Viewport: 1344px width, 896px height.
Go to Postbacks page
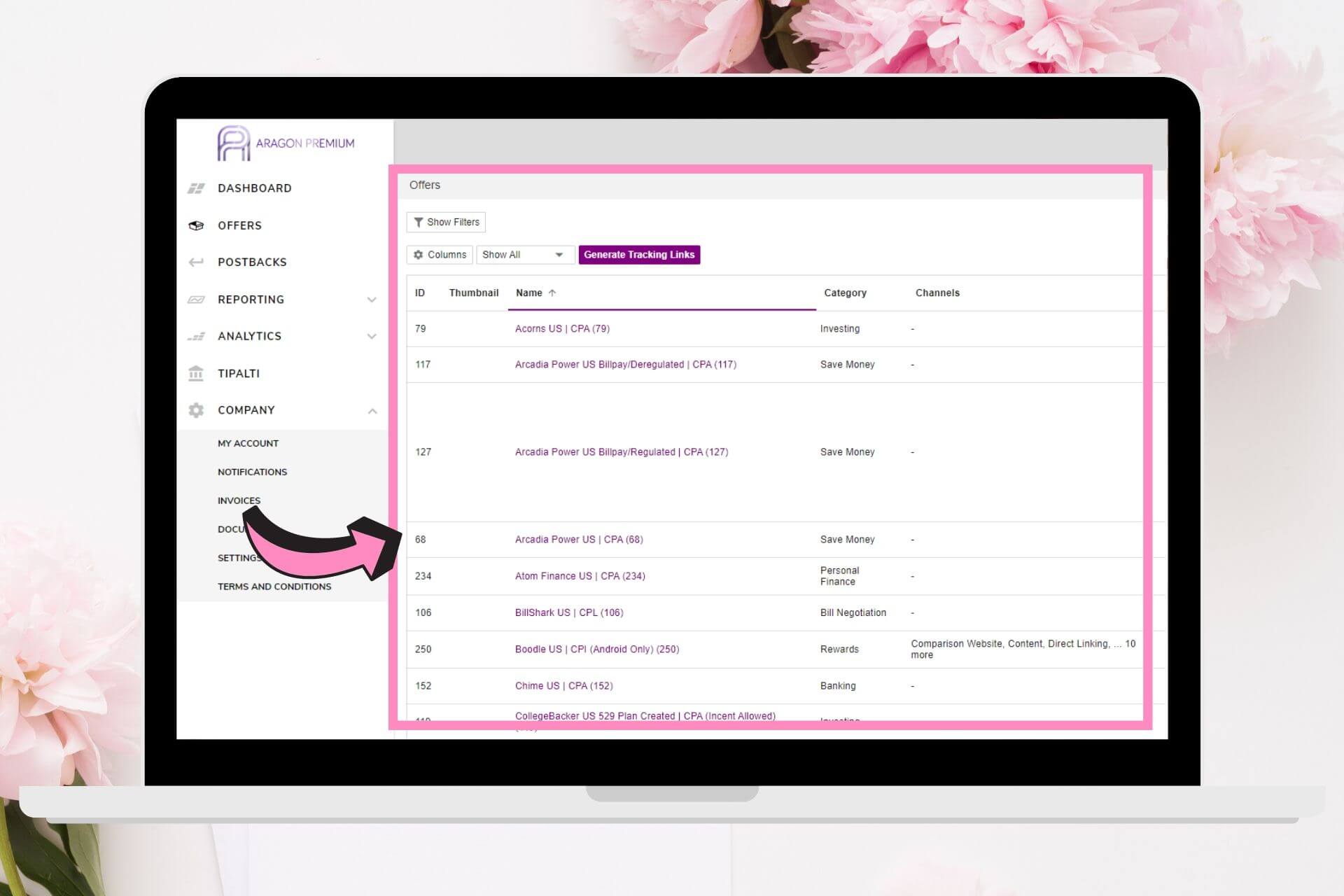tap(252, 262)
